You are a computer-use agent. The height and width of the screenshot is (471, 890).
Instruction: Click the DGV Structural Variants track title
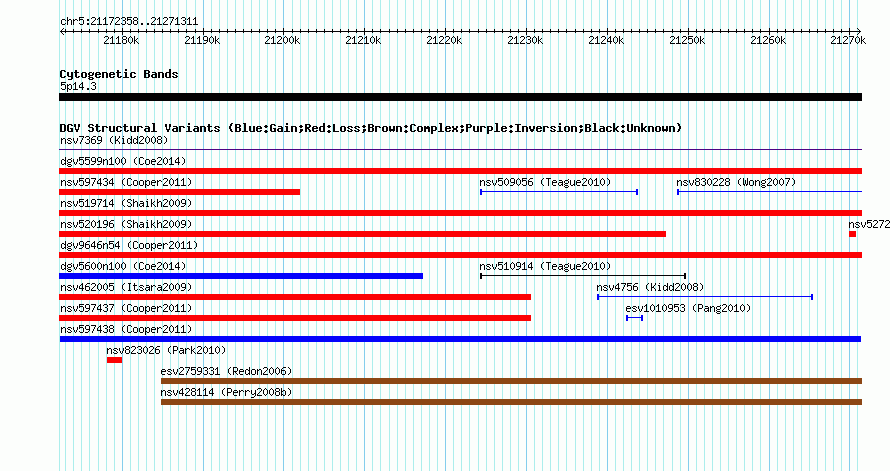[x=370, y=128]
